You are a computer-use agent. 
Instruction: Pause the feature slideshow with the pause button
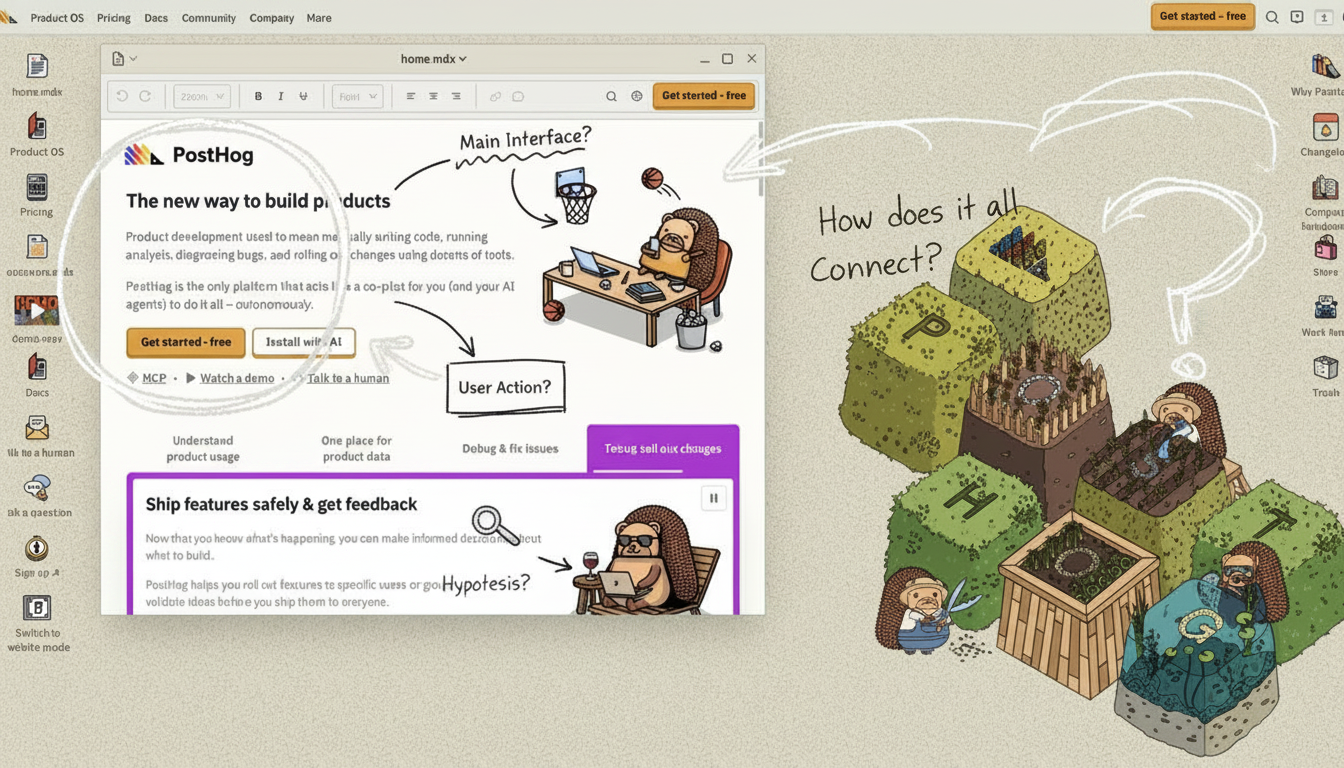(x=714, y=497)
